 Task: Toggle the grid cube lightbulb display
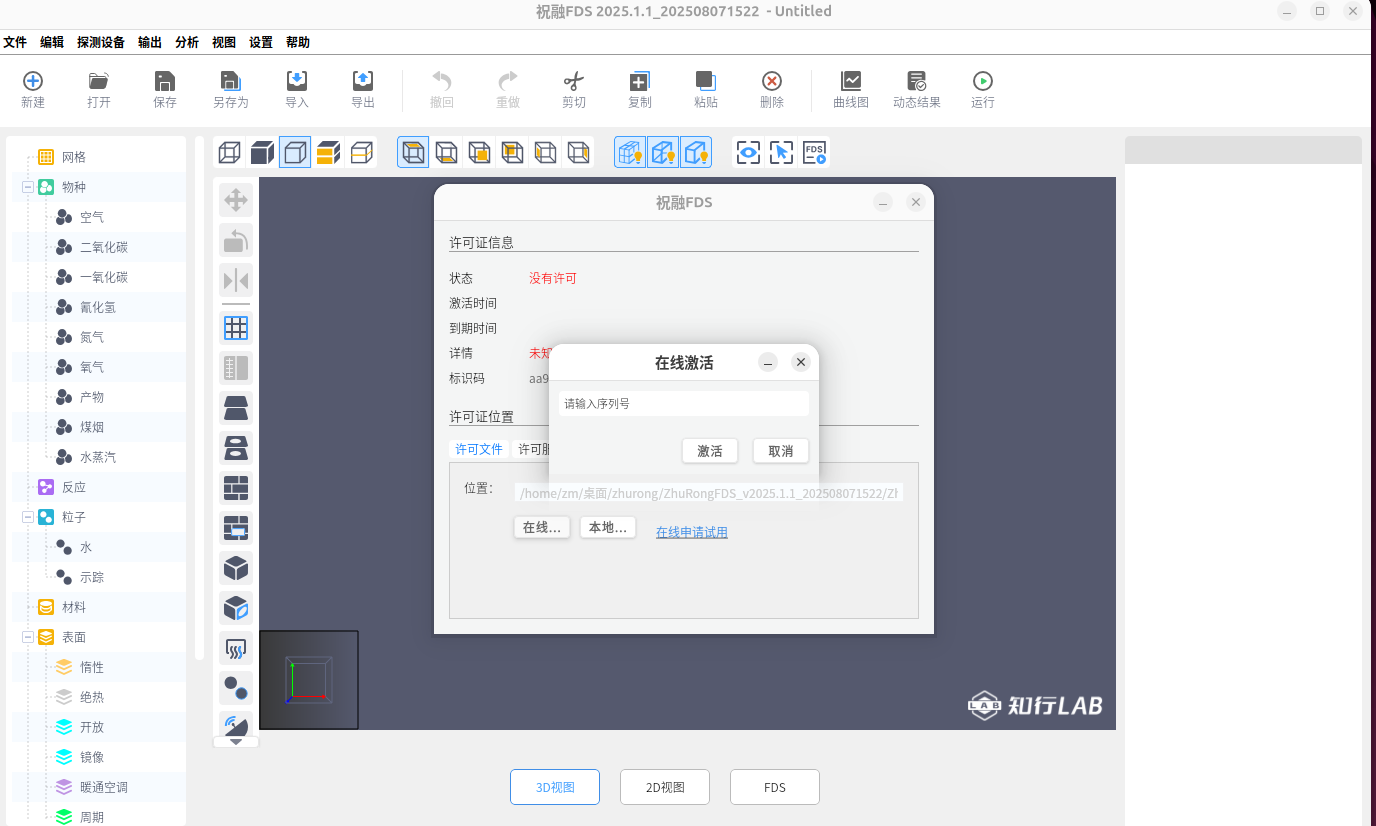click(630, 152)
